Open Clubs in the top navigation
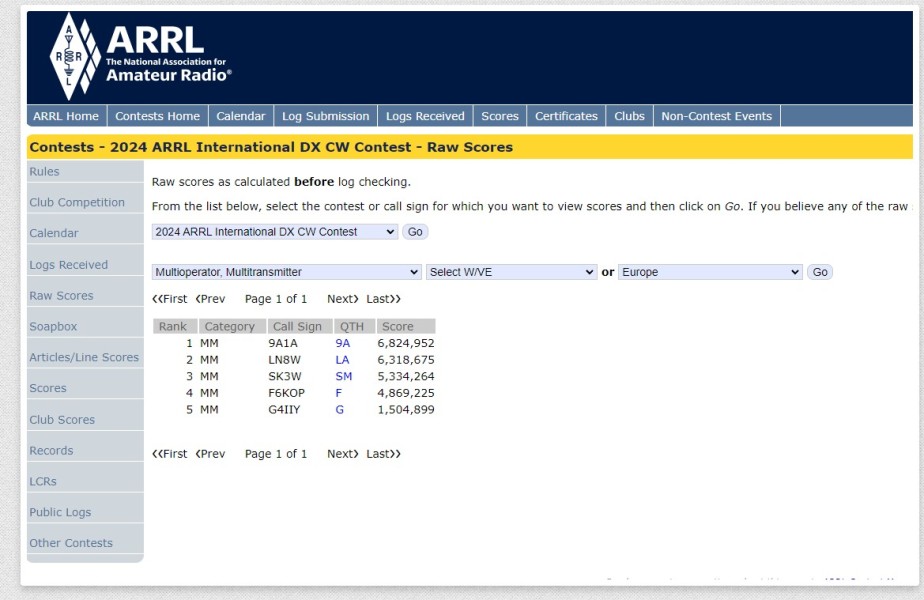 [629, 116]
